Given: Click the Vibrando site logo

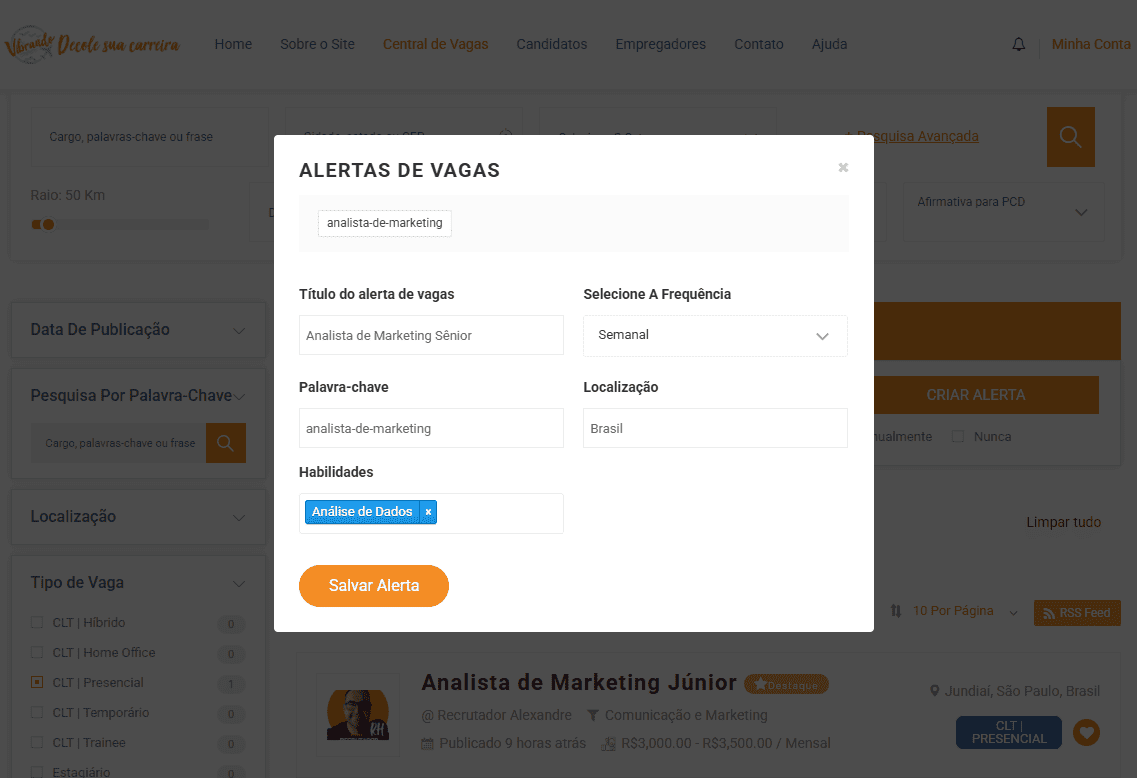Looking at the screenshot, I should click(x=92, y=44).
